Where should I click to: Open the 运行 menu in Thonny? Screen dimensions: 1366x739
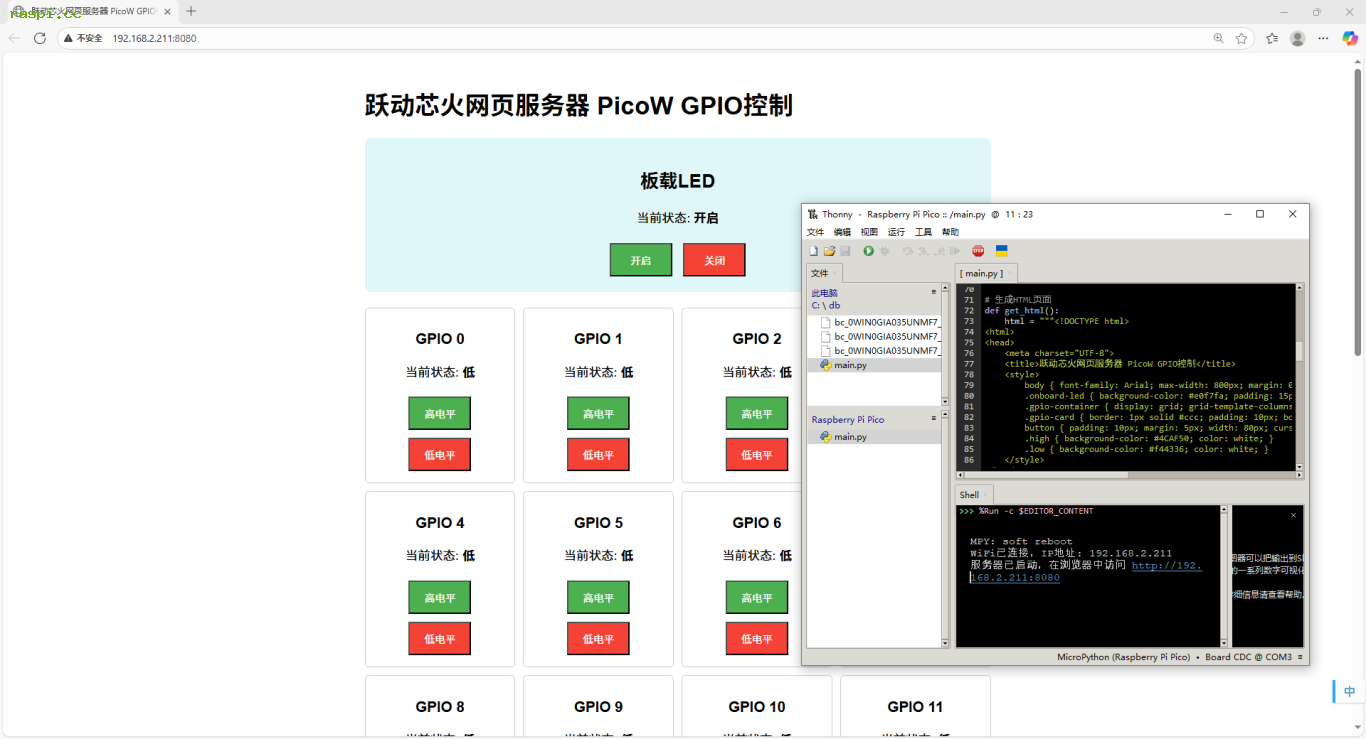896,232
